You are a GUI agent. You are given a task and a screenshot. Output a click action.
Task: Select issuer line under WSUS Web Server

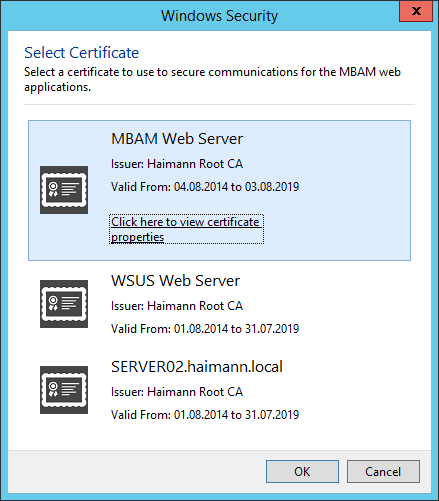pos(177,306)
